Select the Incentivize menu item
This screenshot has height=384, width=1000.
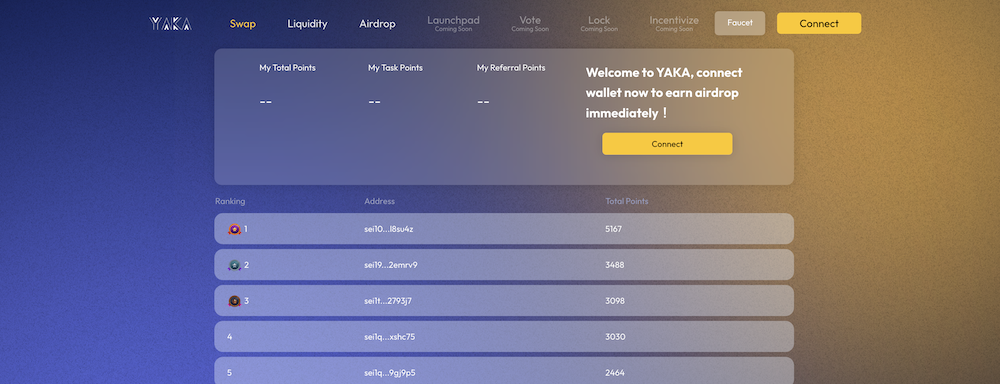(674, 24)
